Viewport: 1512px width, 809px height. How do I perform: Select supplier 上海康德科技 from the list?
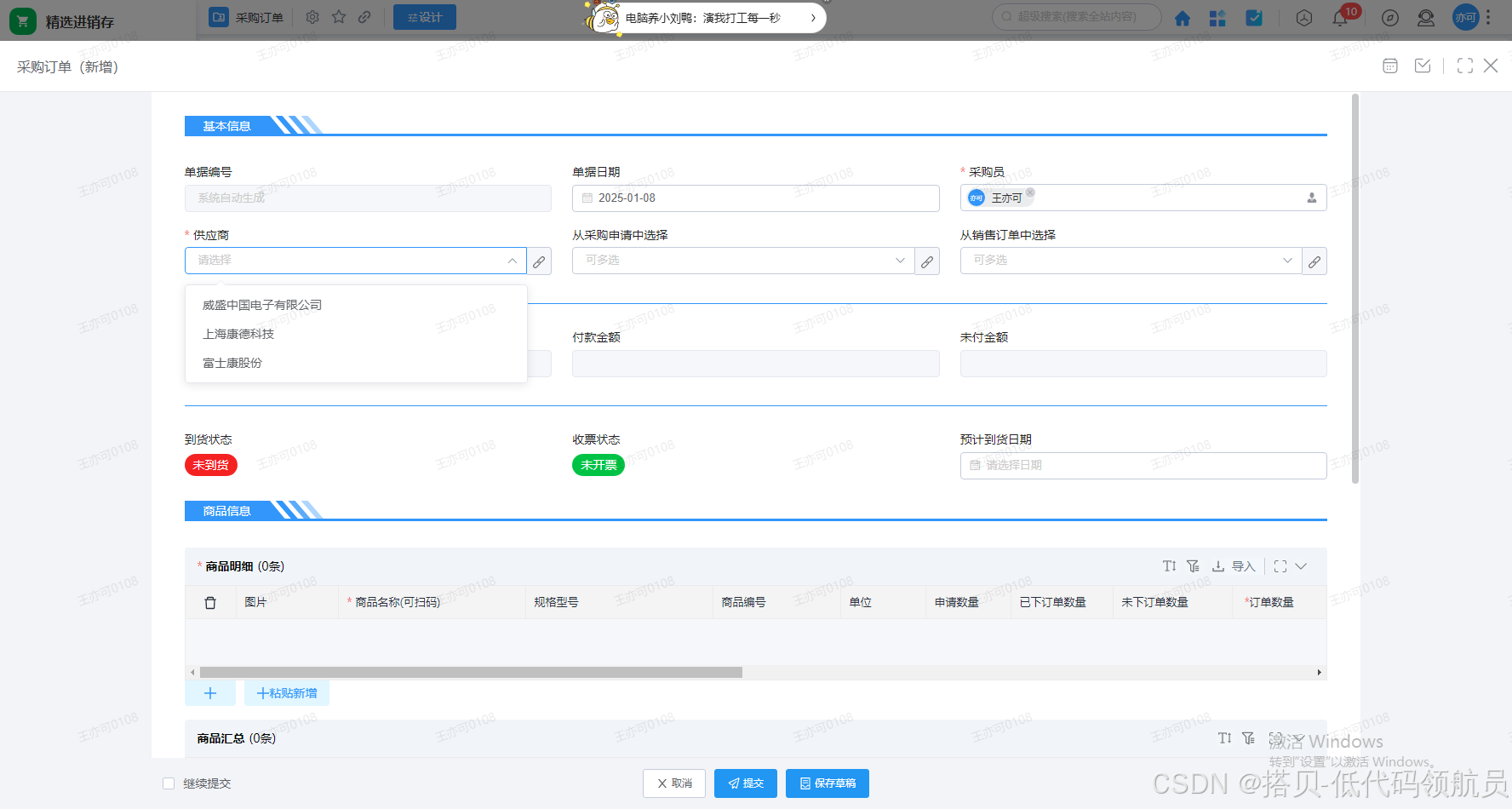(x=239, y=334)
